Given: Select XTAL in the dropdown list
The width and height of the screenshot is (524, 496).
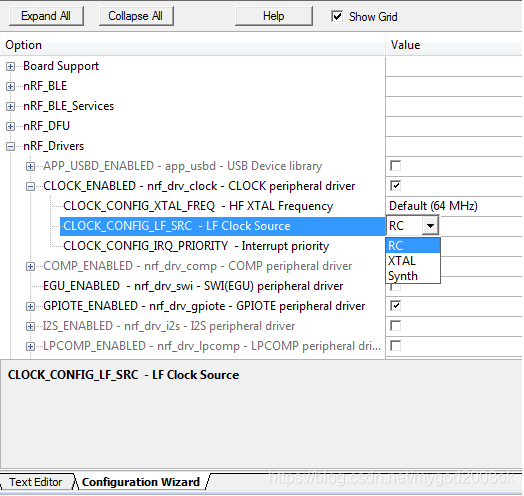Looking at the screenshot, I should pyautogui.click(x=413, y=261).
